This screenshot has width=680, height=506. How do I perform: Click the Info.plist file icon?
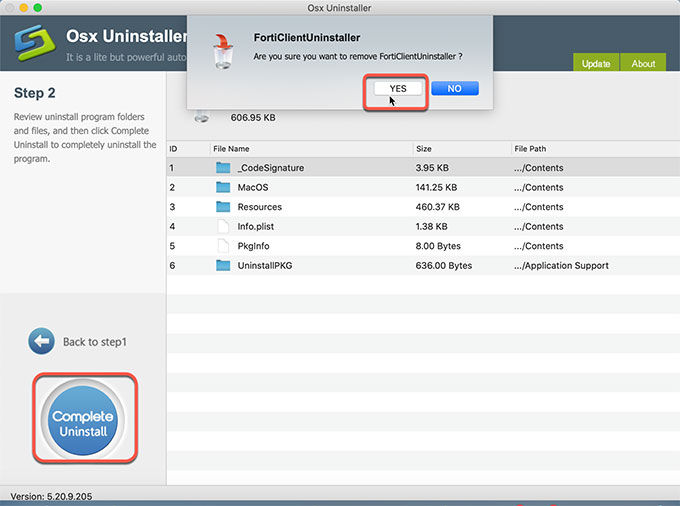click(223, 226)
